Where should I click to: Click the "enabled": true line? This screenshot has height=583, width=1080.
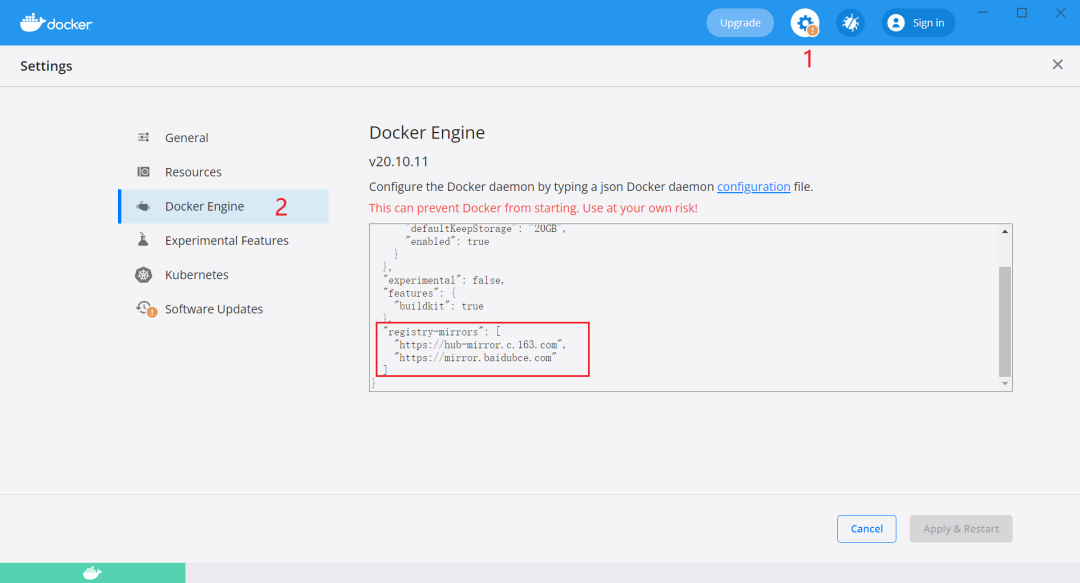447,242
